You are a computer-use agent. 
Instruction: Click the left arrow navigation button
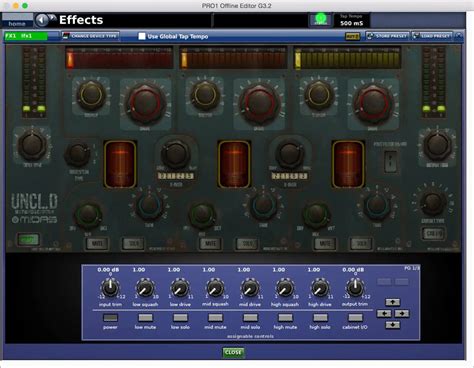pyautogui.click(x=384, y=314)
